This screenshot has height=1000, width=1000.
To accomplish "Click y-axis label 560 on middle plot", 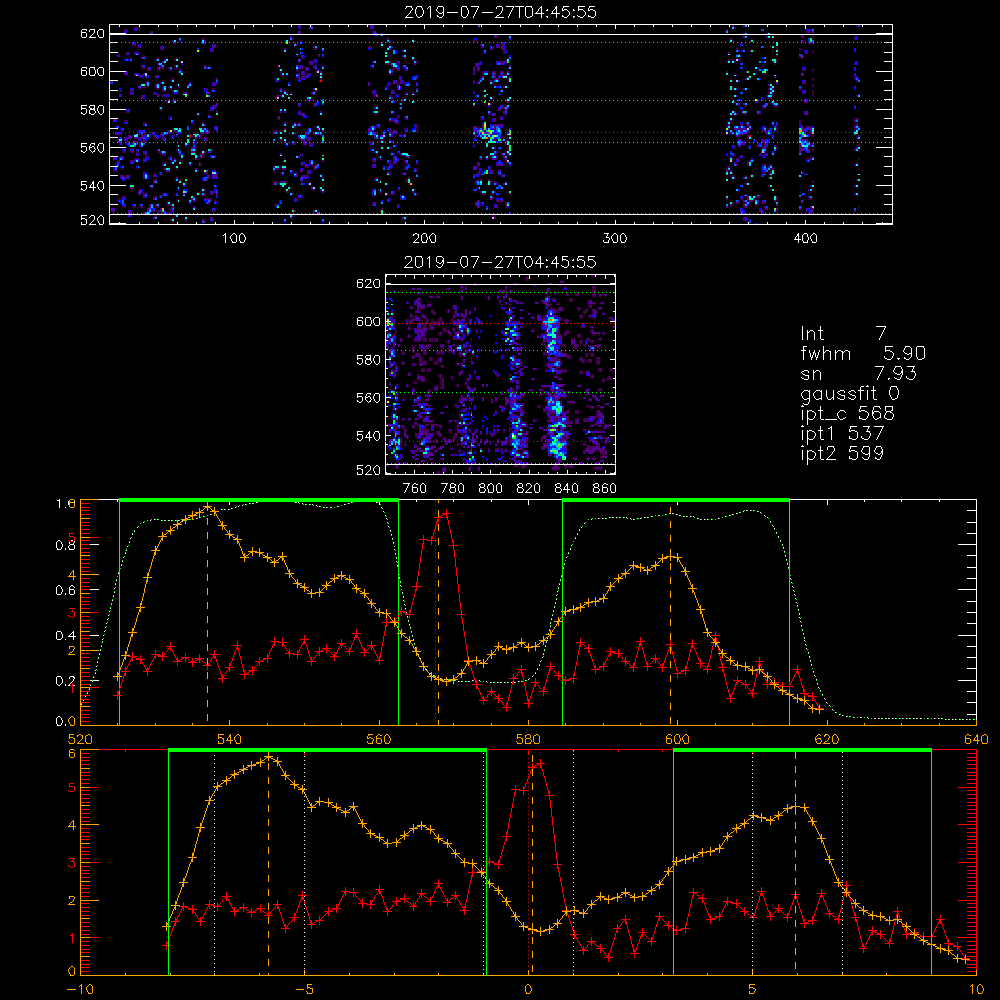I will [369, 398].
